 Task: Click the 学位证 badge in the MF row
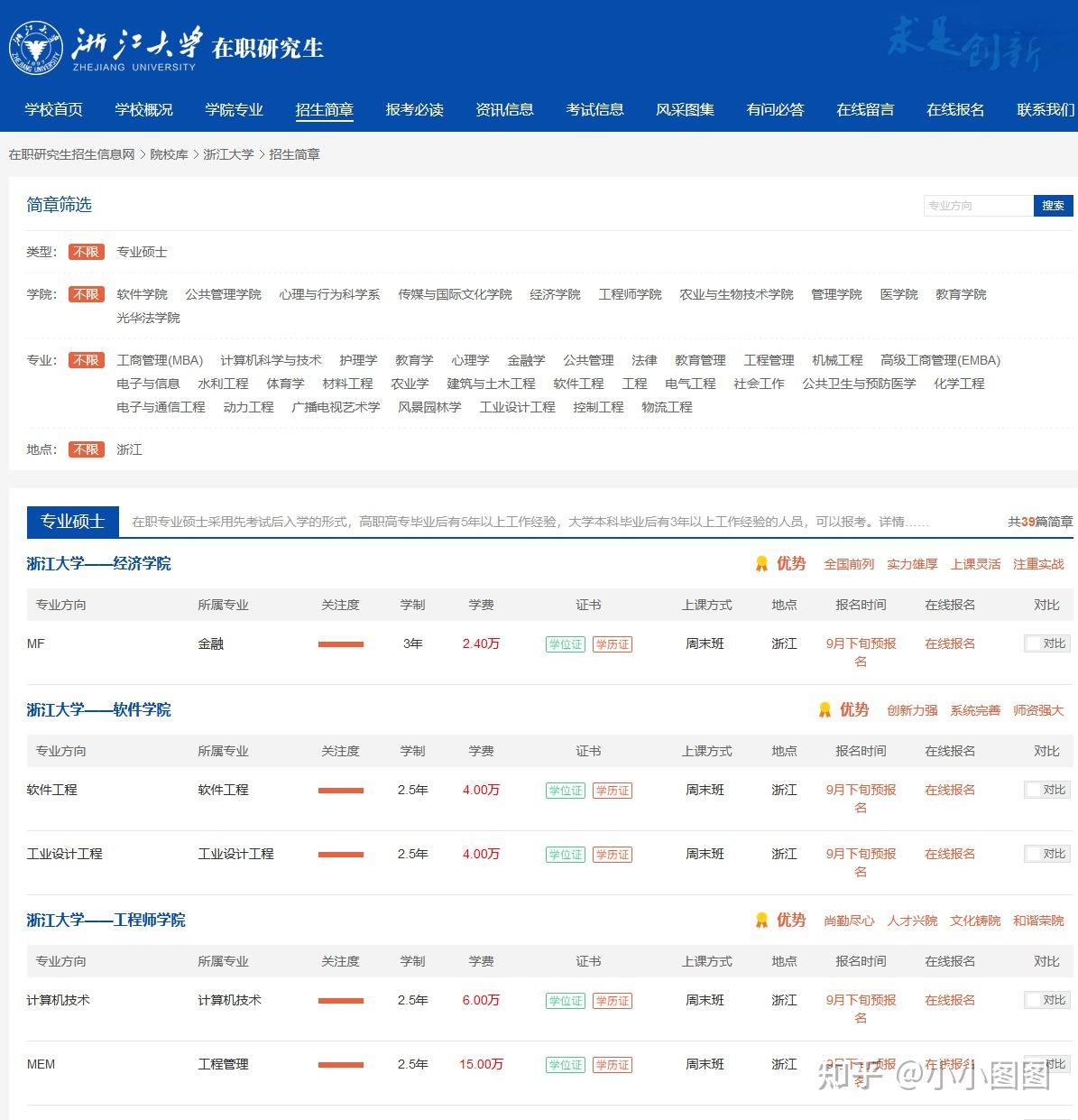(566, 644)
